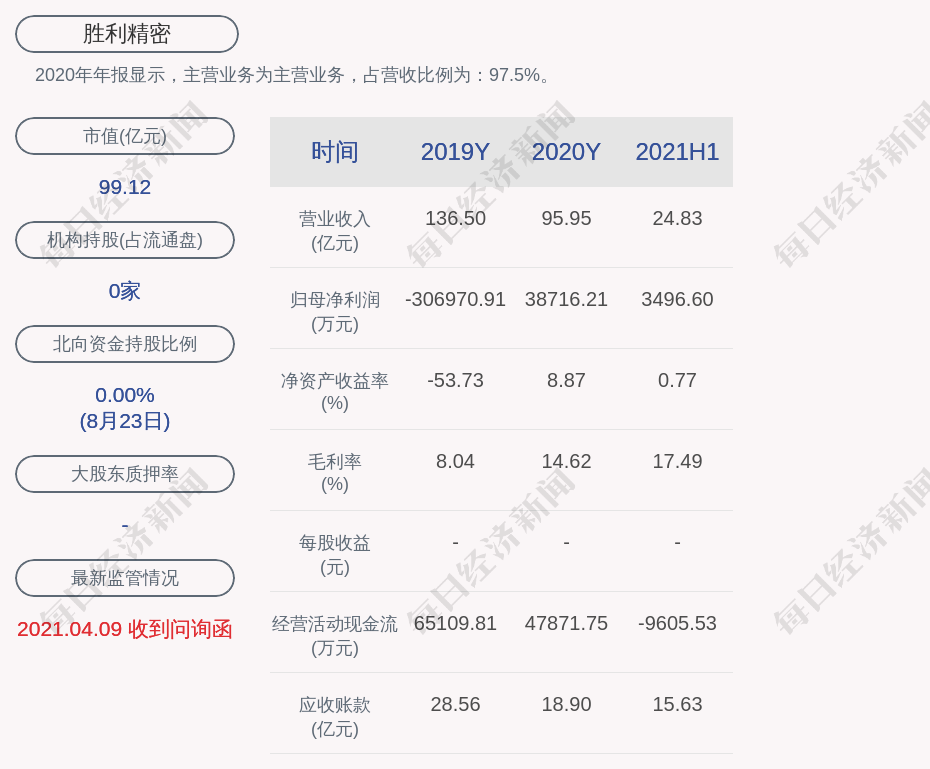Click gross margin value 17.49
This screenshot has height=769, width=930.
point(677,461)
